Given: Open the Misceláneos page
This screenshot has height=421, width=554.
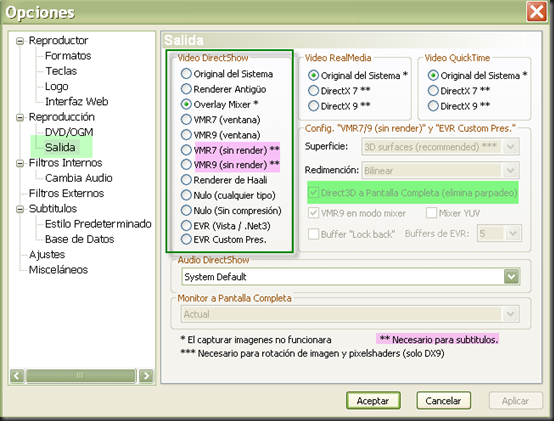Looking at the screenshot, I should point(58,270).
